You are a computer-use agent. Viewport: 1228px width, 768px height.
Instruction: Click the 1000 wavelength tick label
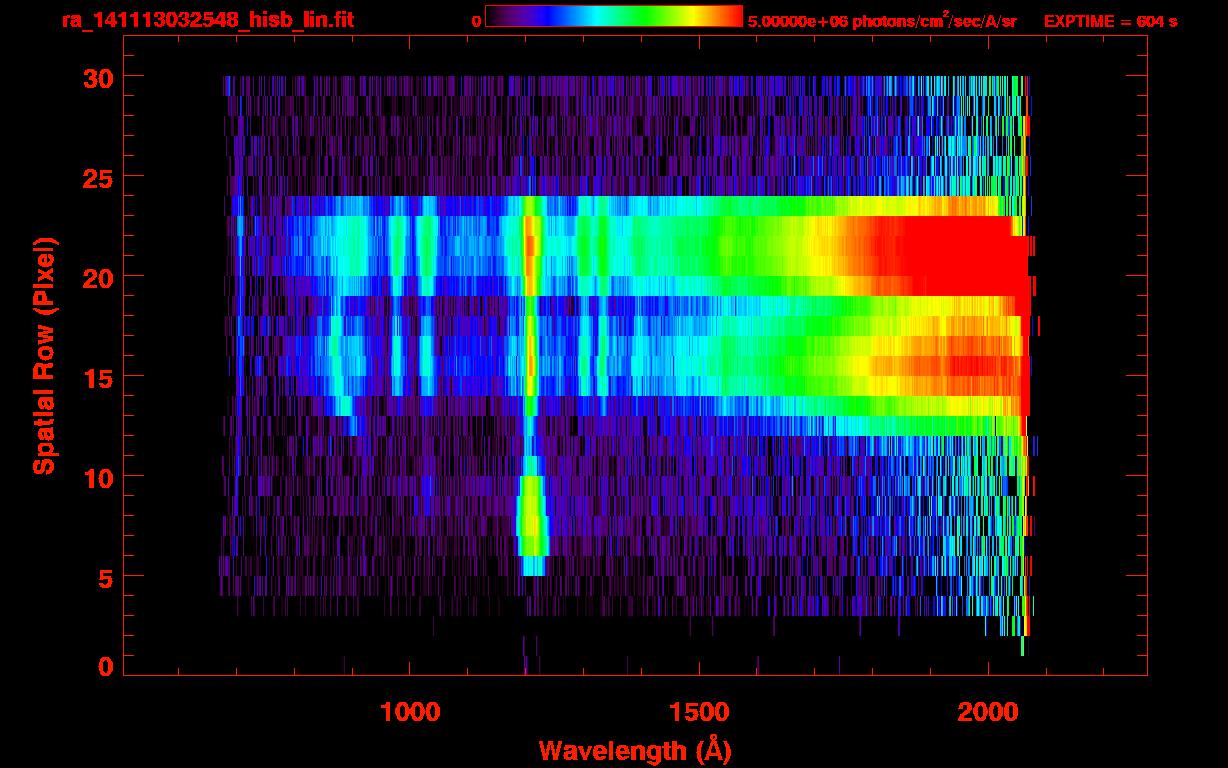[410, 712]
